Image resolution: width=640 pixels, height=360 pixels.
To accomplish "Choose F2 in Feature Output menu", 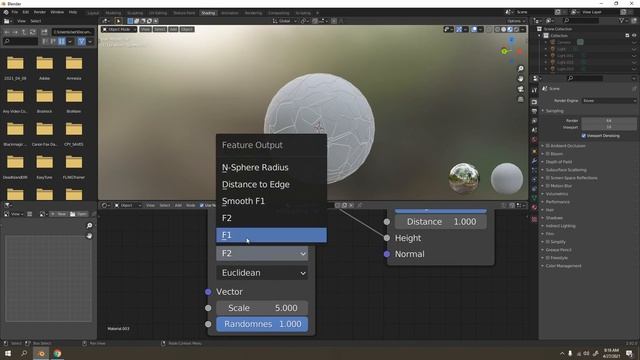I will tap(271, 218).
